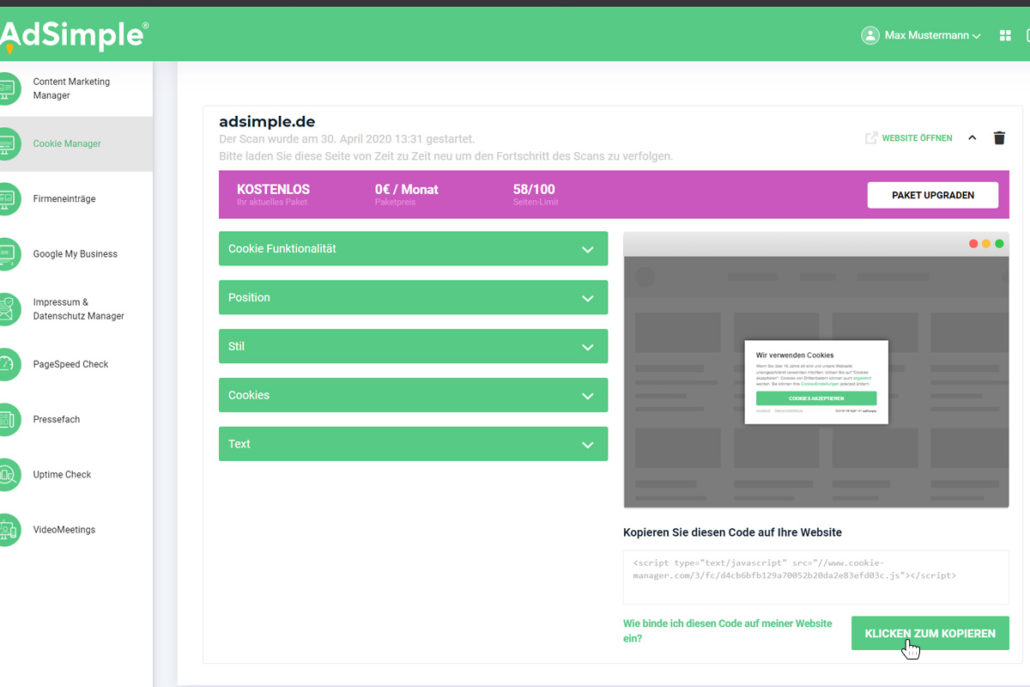This screenshot has width=1030, height=687.
Task: Click the apps grid icon in the header
Action: [x=1004, y=34]
